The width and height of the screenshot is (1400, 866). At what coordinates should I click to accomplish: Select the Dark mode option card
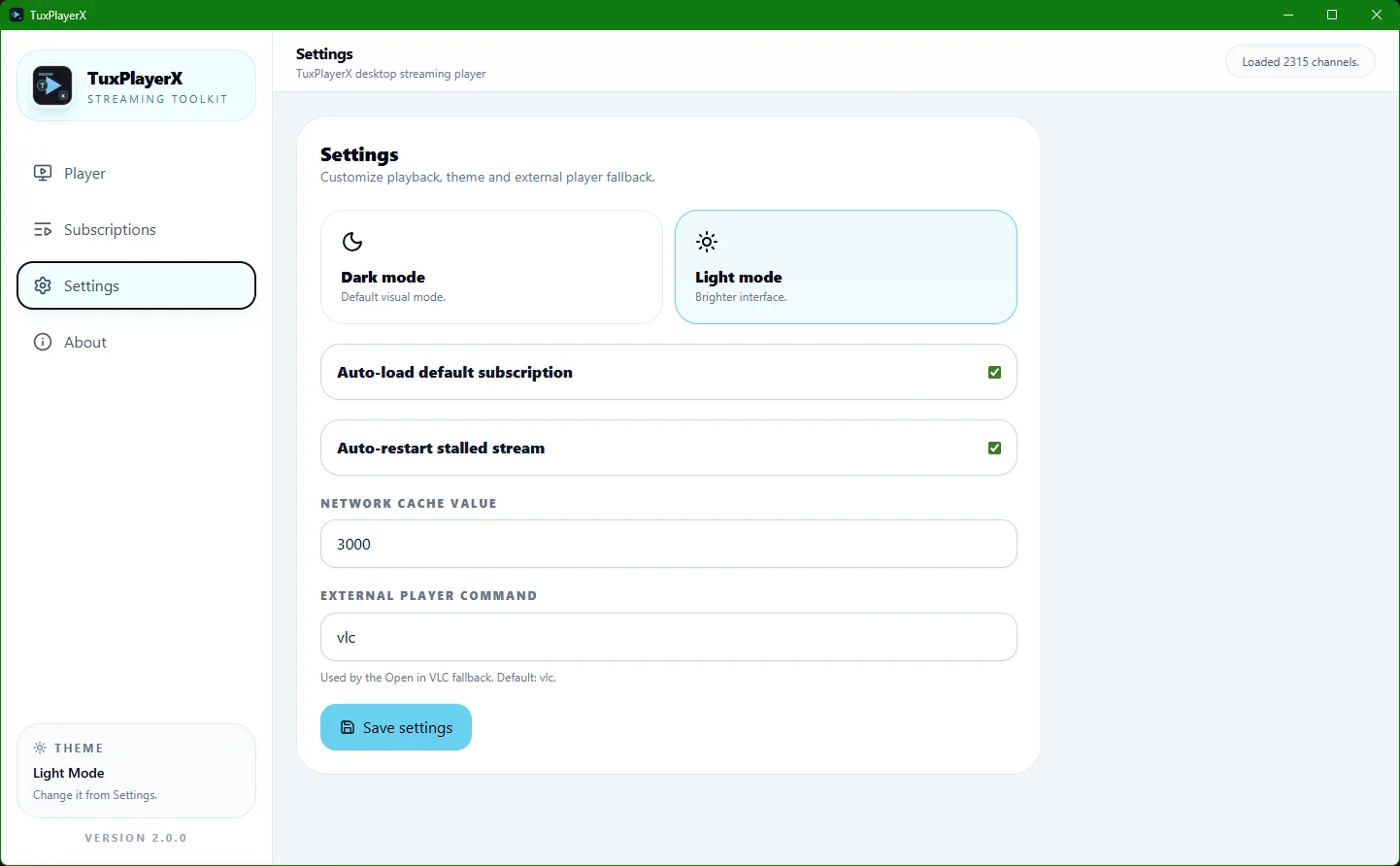(x=491, y=267)
